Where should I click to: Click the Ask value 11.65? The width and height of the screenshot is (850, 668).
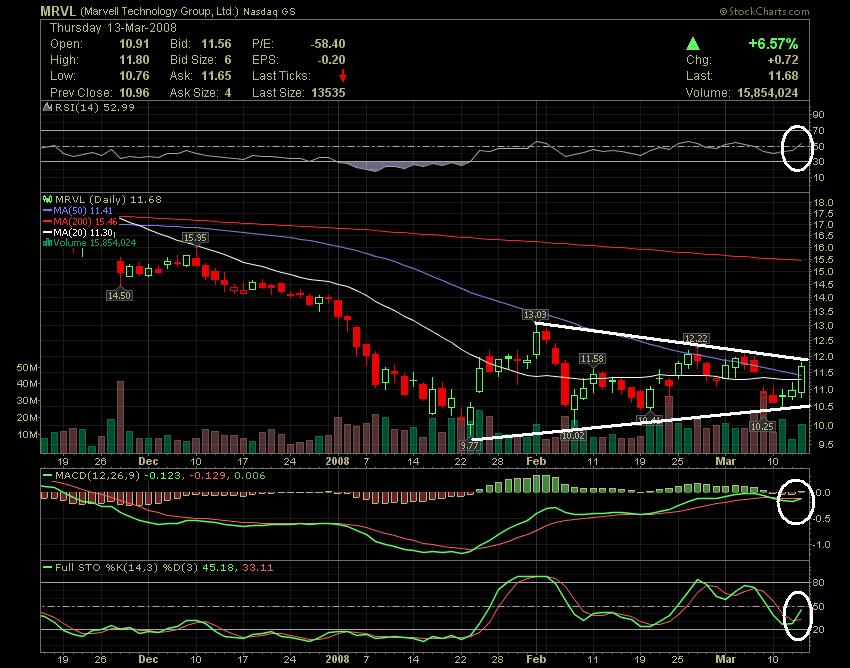tap(216, 76)
